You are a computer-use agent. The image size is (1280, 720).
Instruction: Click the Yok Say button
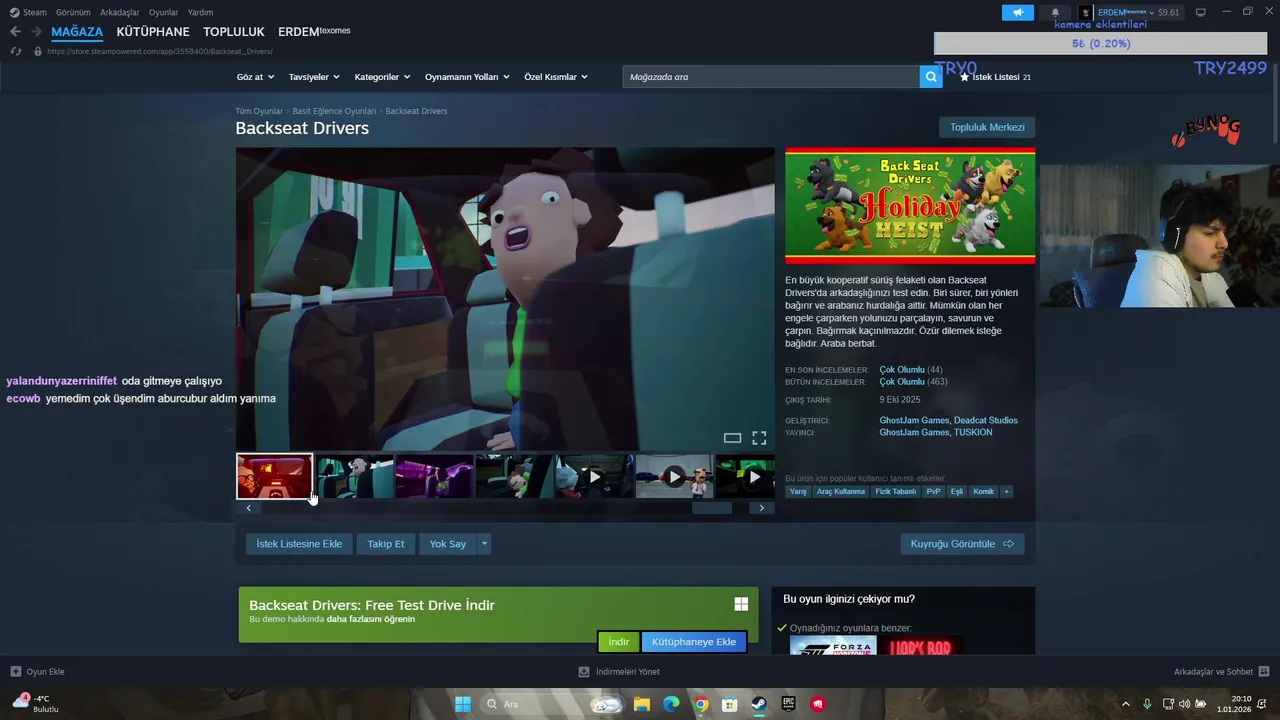pos(448,544)
